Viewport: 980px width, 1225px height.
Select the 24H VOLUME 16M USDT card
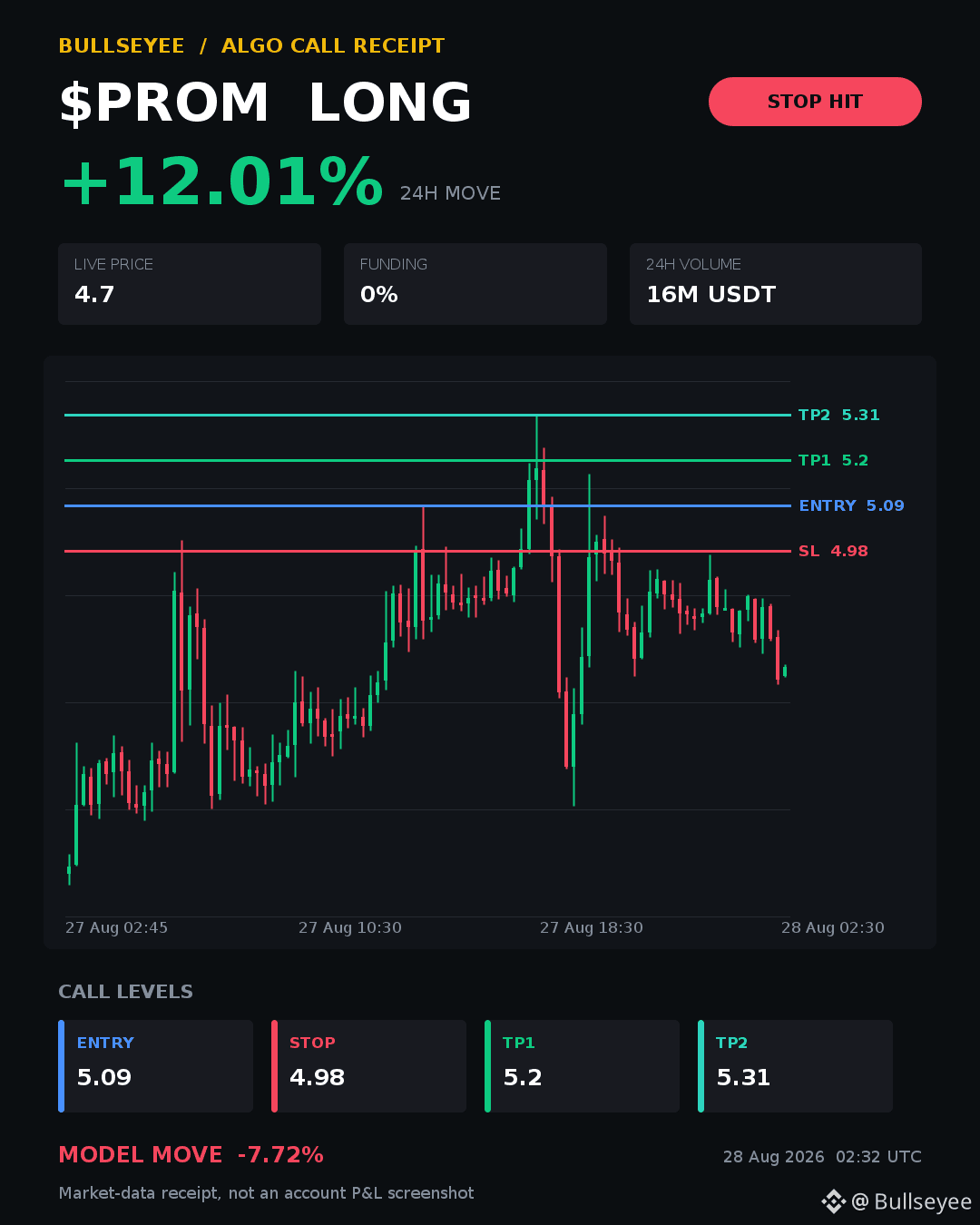[x=776, y=284]
